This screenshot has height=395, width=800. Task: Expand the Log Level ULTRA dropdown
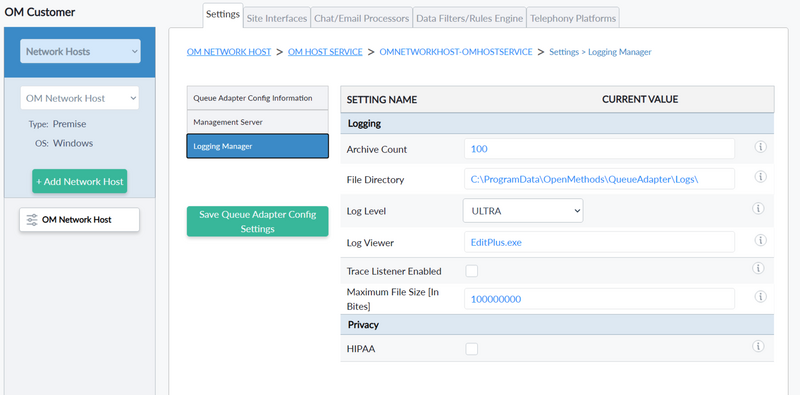523,211
